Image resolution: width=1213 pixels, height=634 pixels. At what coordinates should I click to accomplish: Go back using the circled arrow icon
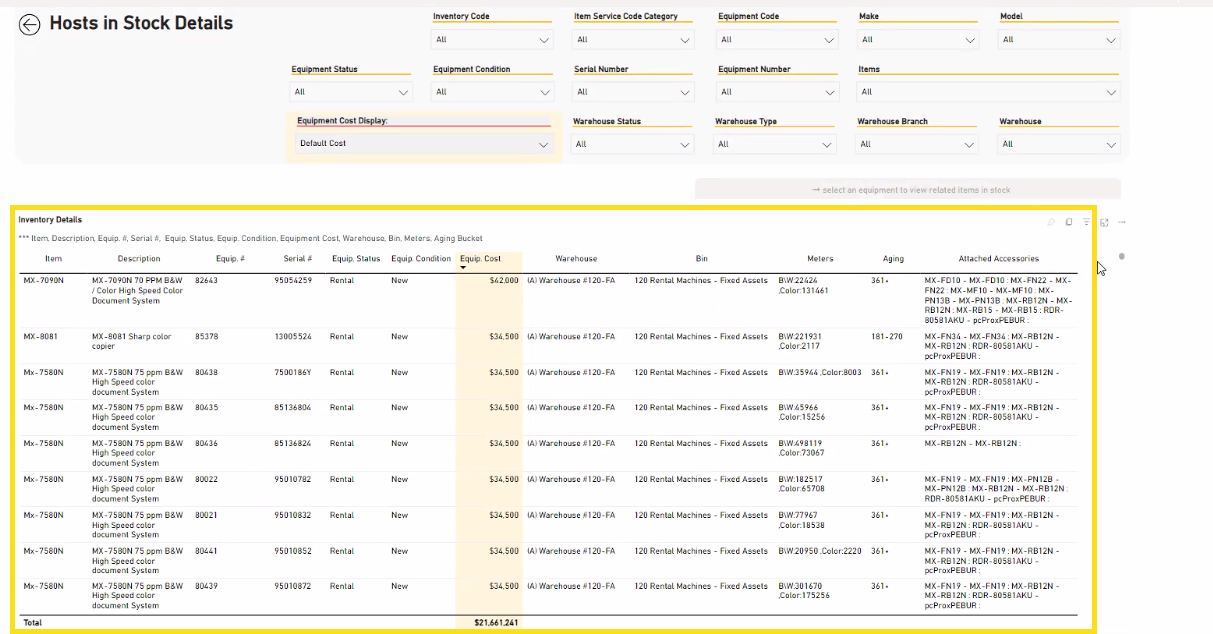[x=29, y=25]
